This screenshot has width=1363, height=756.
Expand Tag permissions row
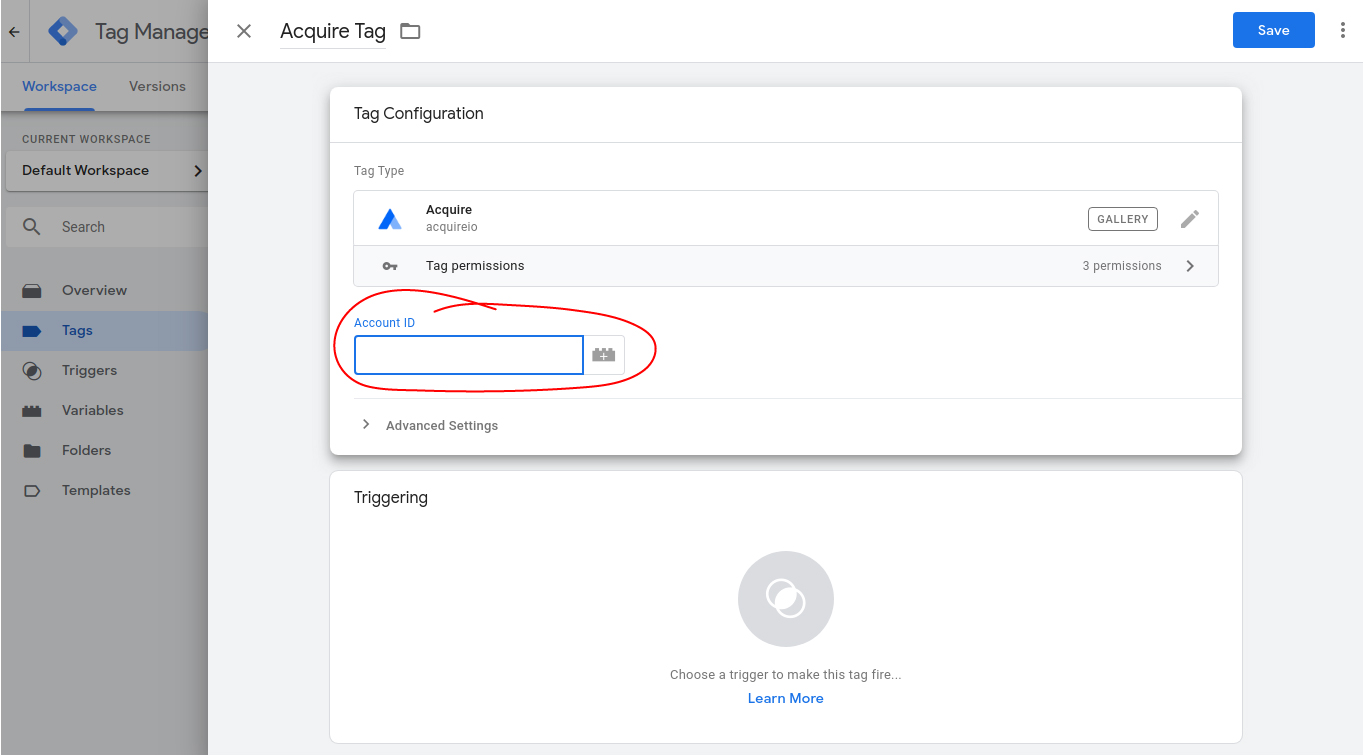[x=1189, y=266]
